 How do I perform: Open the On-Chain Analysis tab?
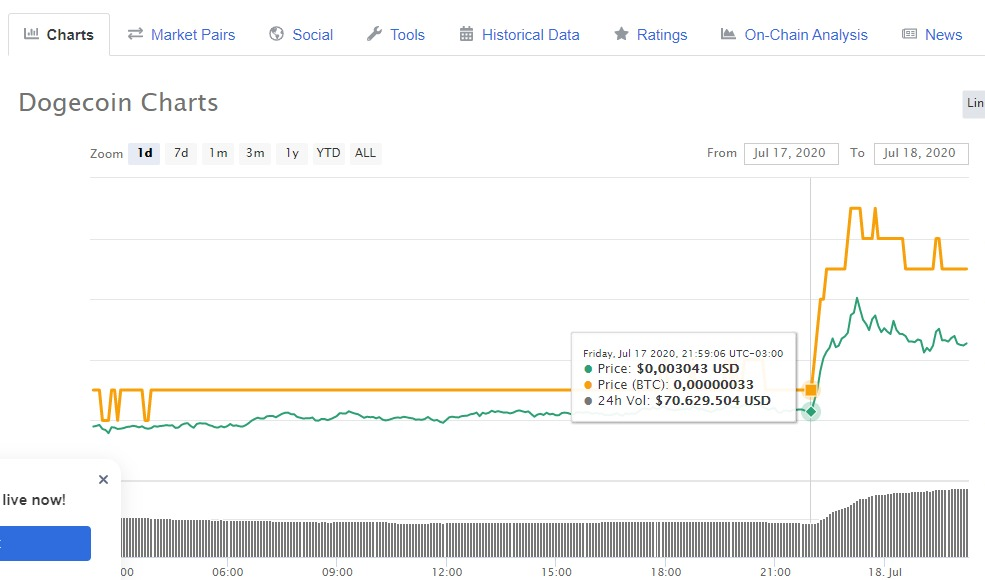[x=794, y=35]
